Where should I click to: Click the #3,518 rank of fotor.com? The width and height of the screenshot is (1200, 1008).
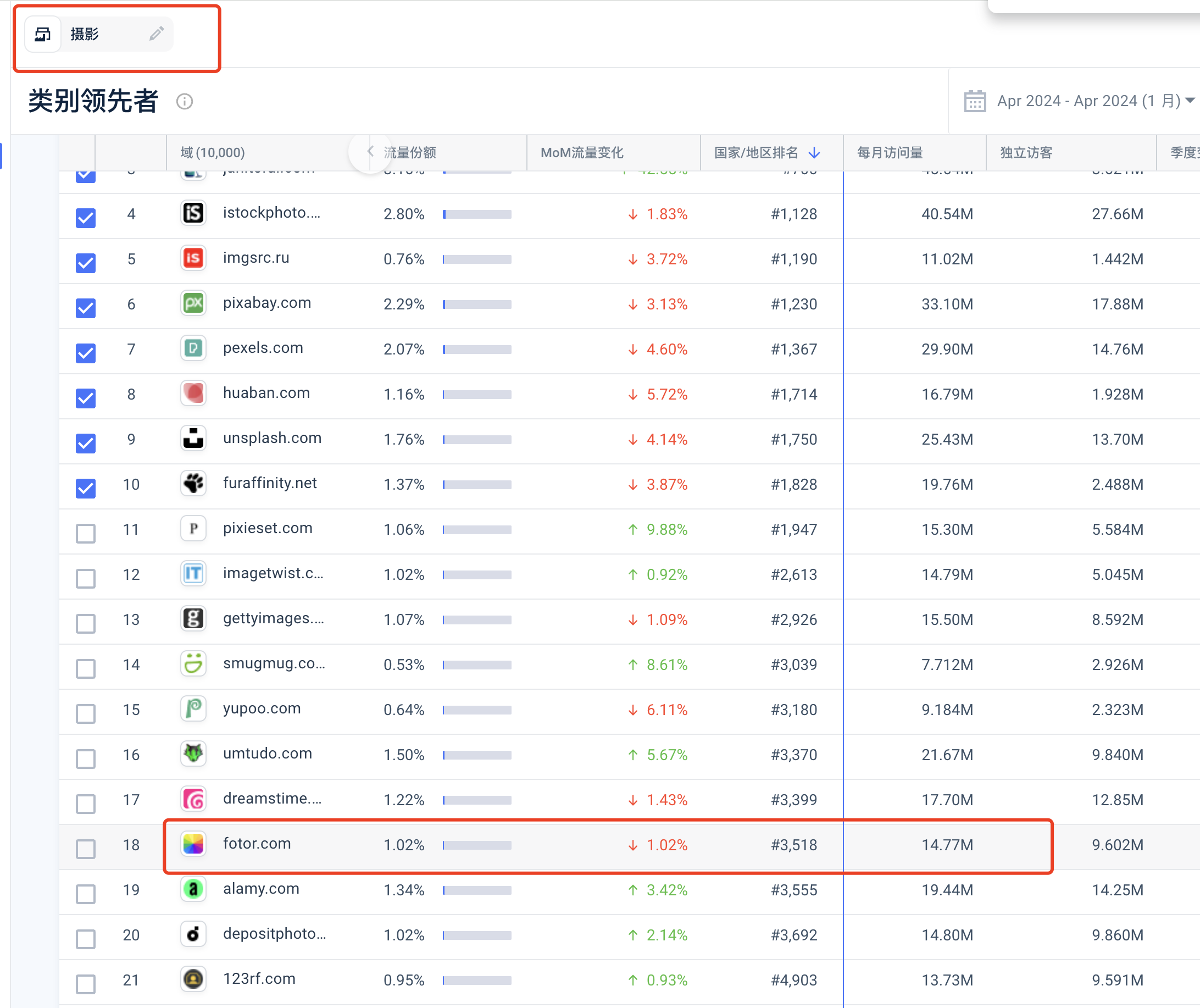[x=794, y=845]
